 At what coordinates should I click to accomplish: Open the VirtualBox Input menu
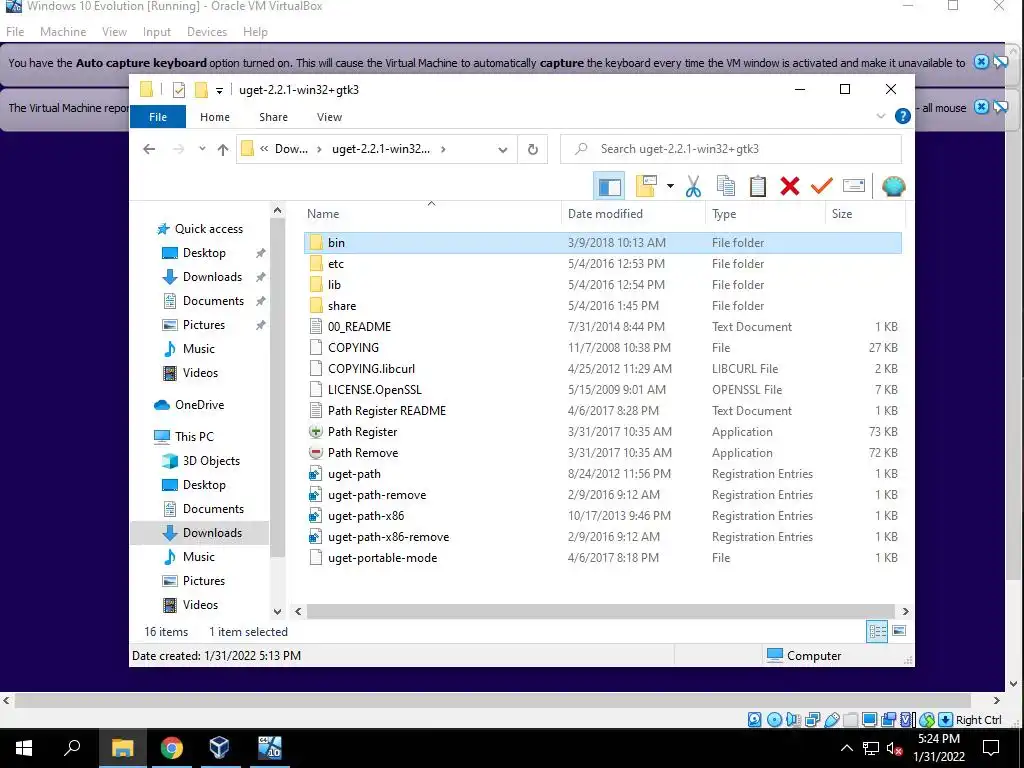tap(157, 31)
